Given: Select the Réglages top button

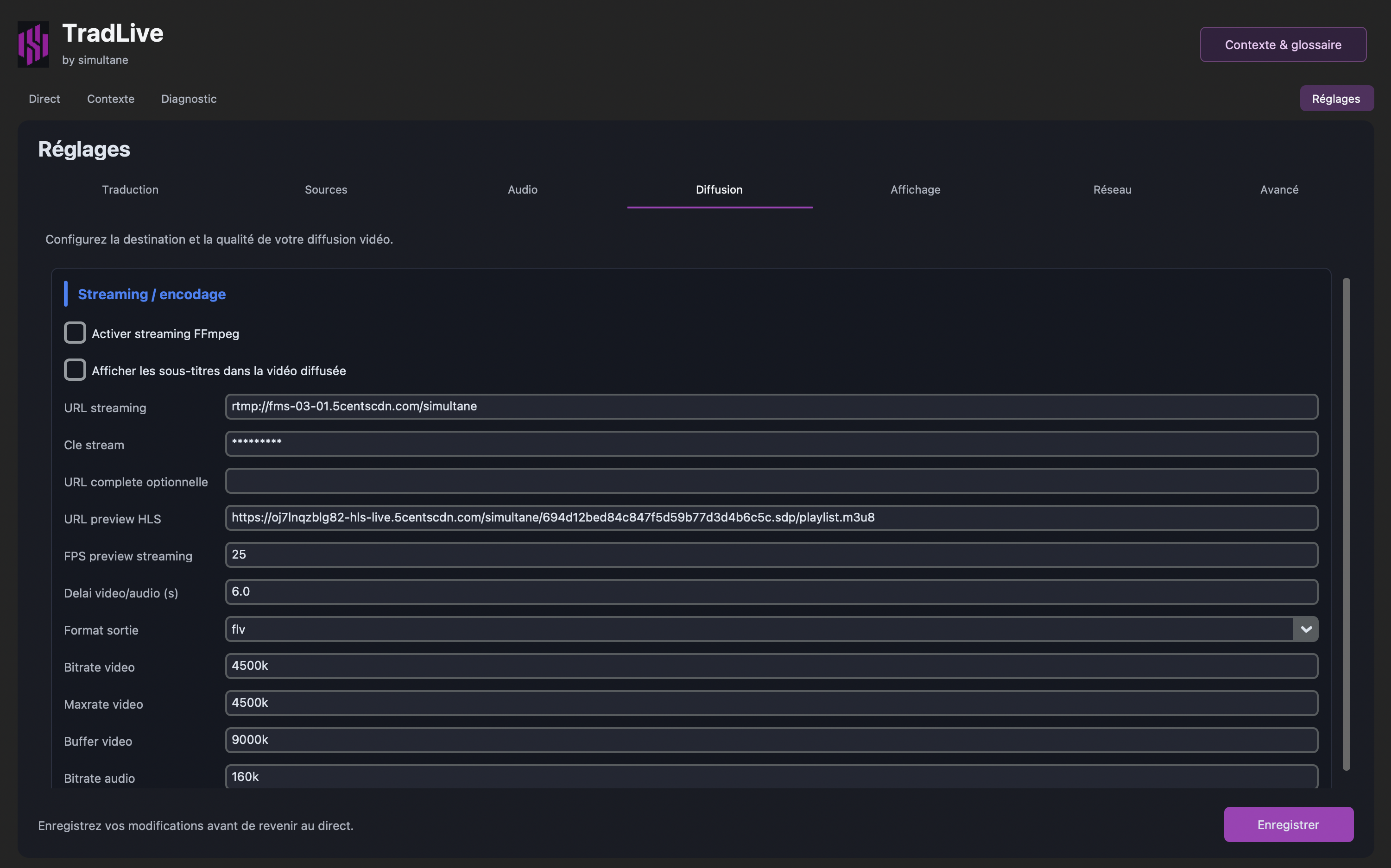Looking at the screenshot, I should pyautogui.click(x=1336, y=99).
